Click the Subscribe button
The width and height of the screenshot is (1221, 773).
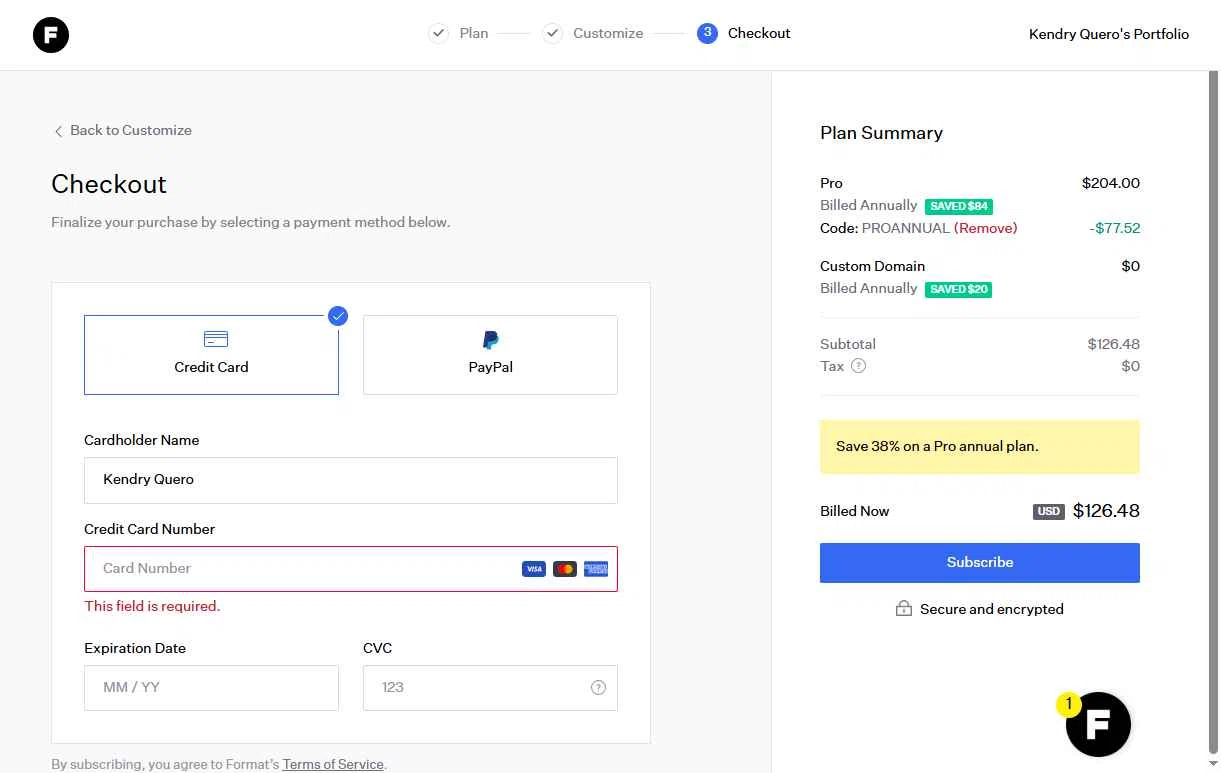click(x=980, y=562)
